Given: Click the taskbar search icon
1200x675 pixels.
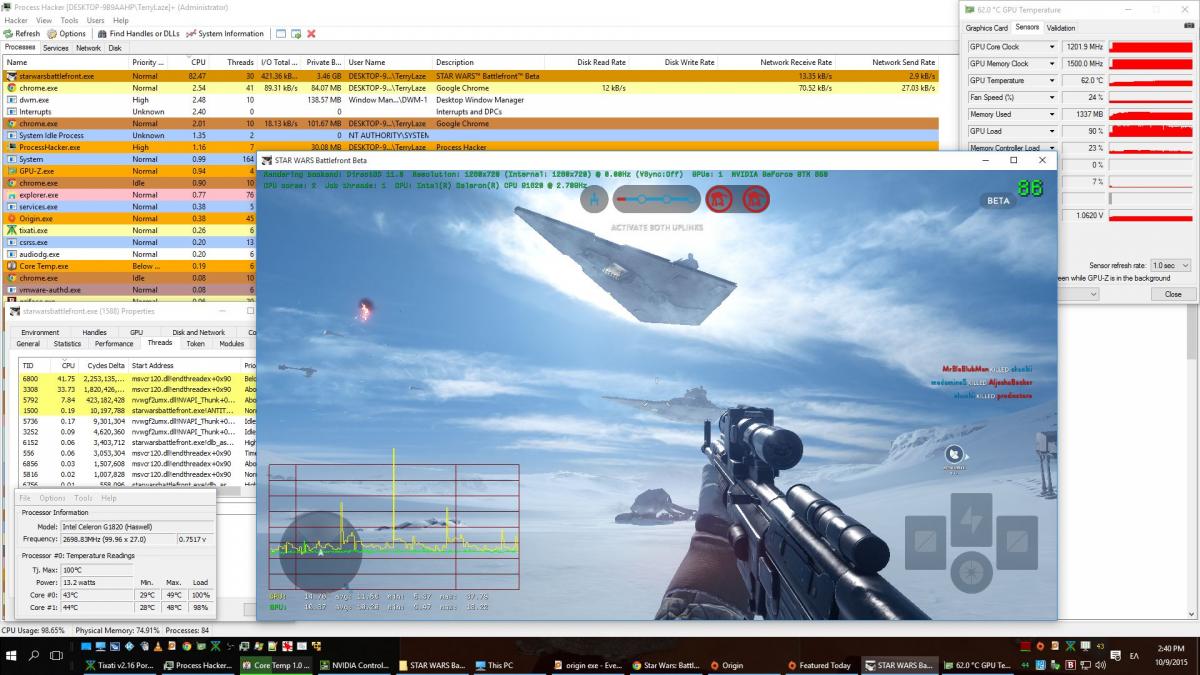Looking at the screenshot, I should tap(34, 658).
